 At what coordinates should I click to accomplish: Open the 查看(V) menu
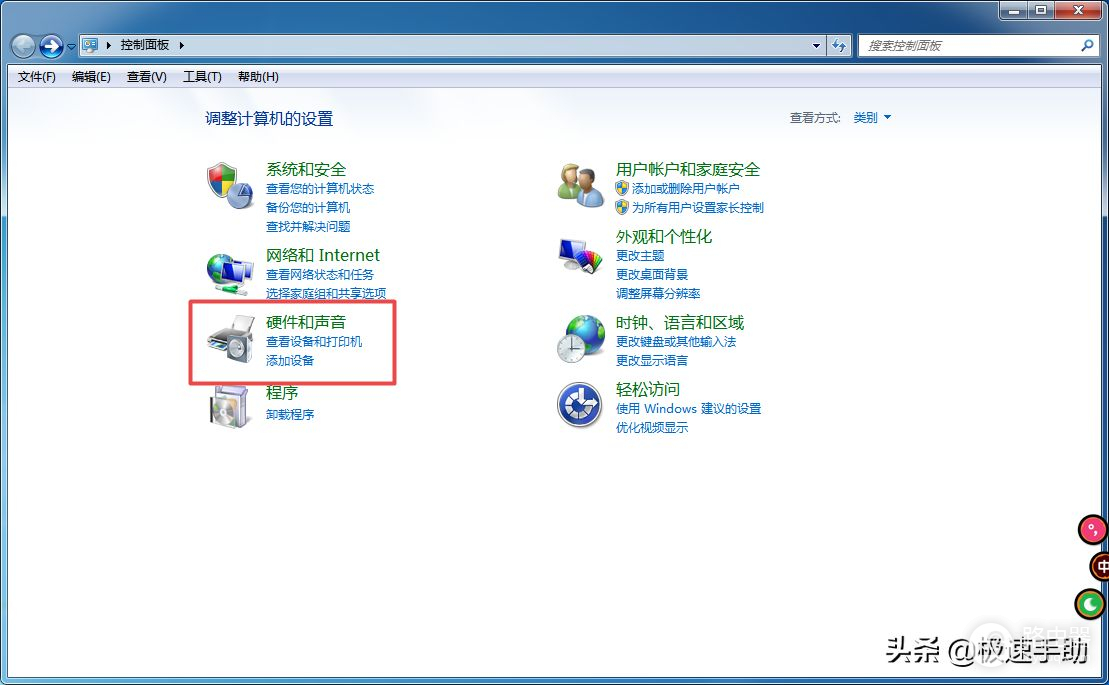(x=146, y=76)
